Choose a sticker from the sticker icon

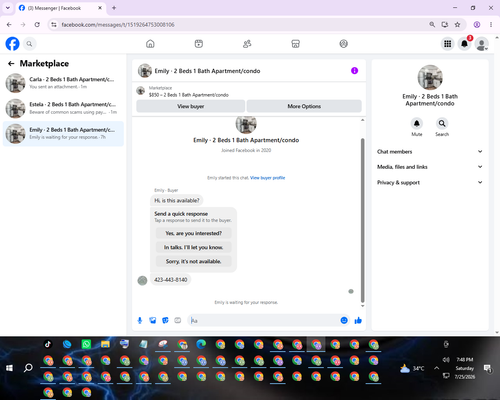click(165, 320)
